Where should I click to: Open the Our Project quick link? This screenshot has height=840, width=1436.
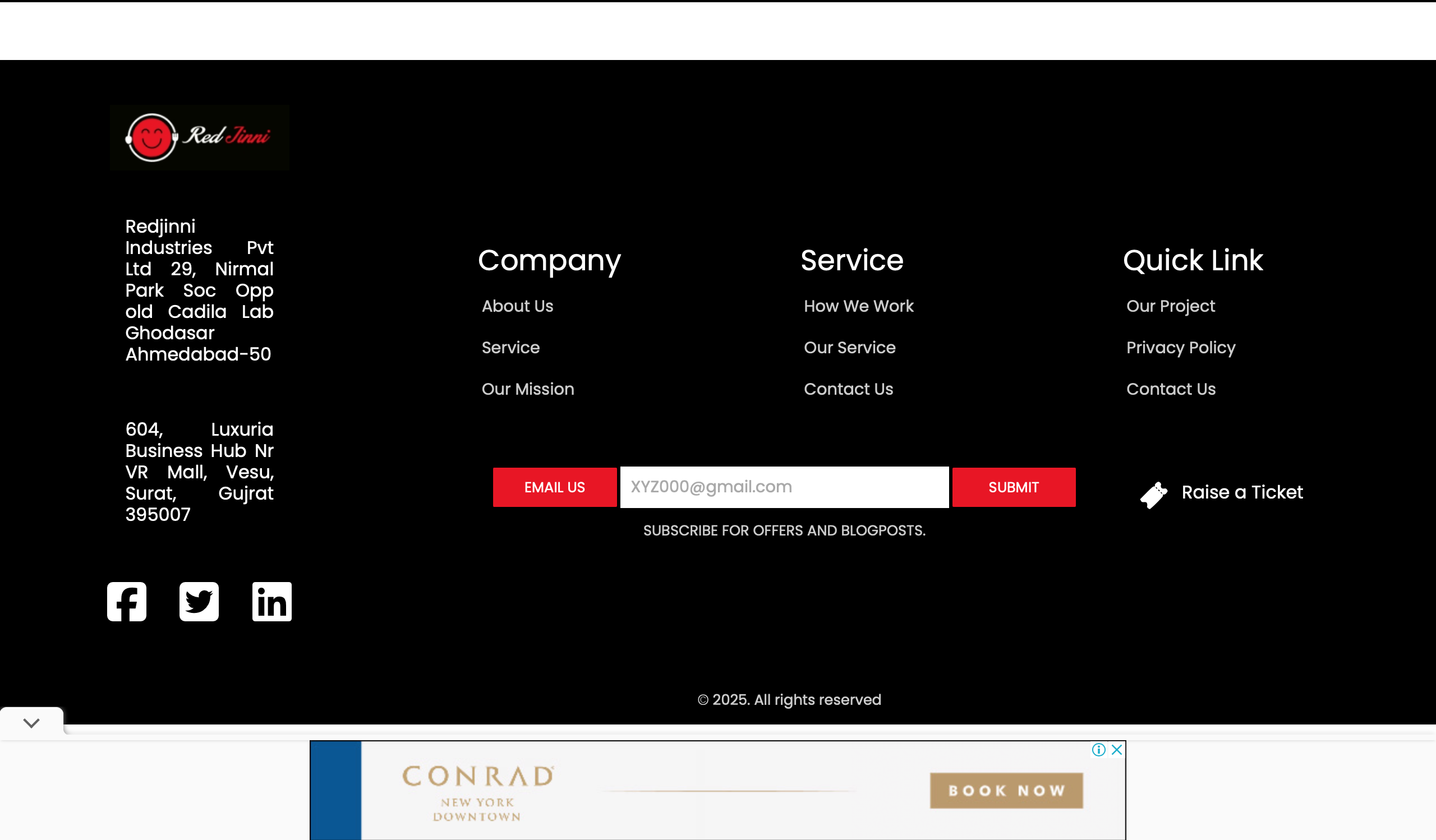(x=1171, y=306)
